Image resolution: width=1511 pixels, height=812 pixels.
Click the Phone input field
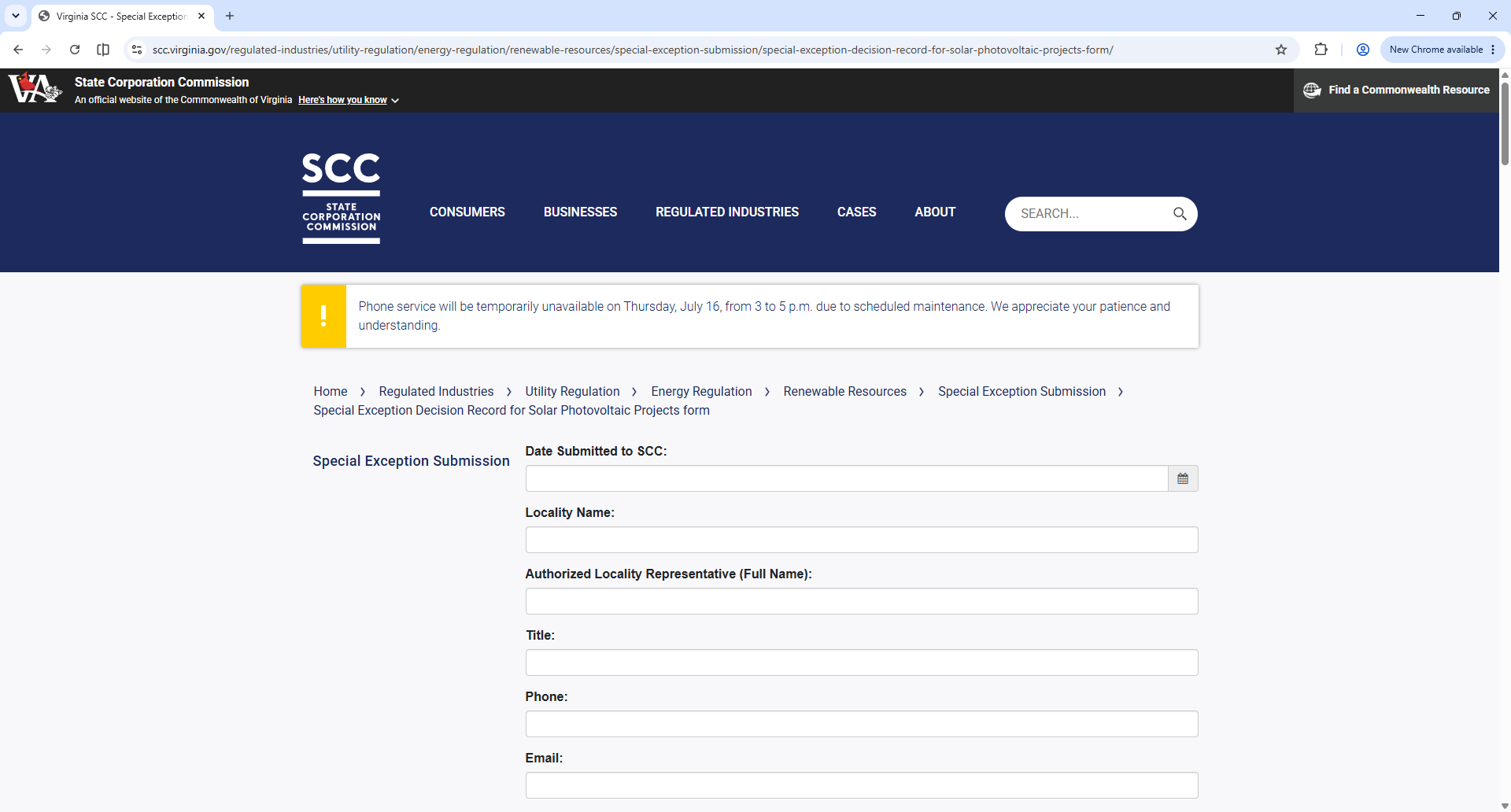click(862, 724)
